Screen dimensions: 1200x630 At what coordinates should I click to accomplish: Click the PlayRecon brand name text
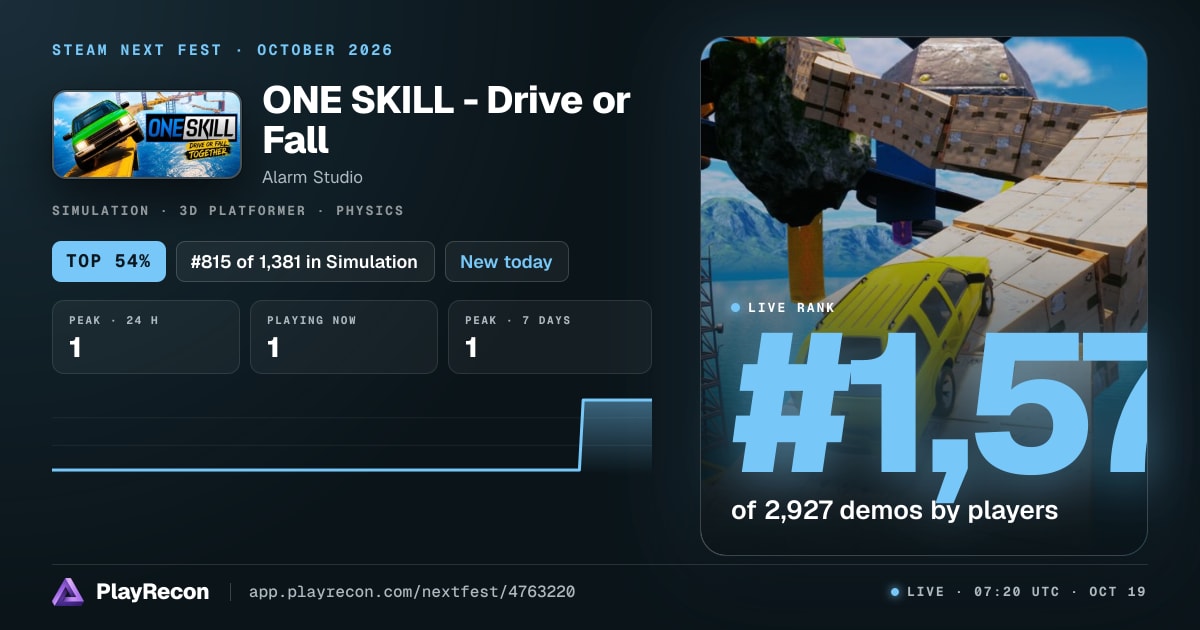point(153,592)
